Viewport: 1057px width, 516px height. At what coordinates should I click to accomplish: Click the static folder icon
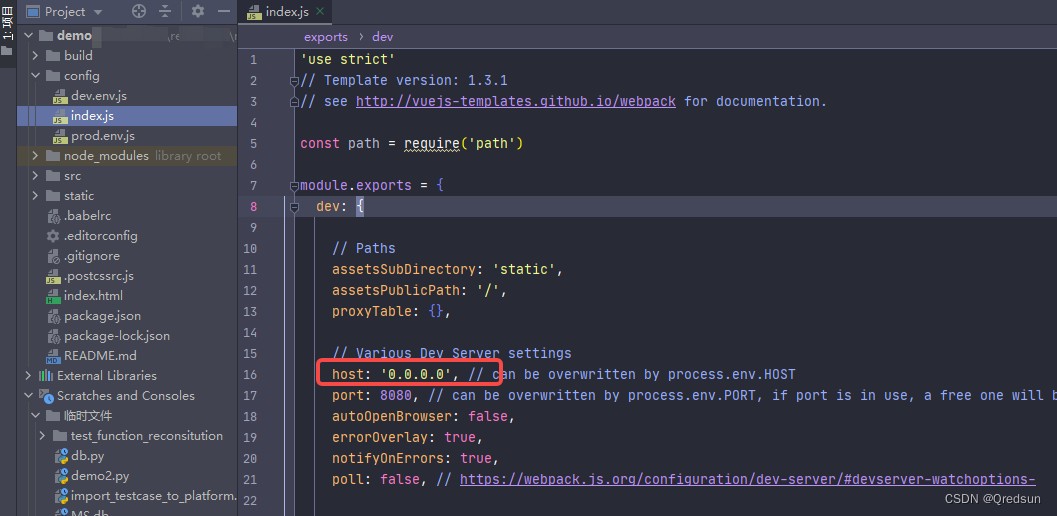coord(53,196)
